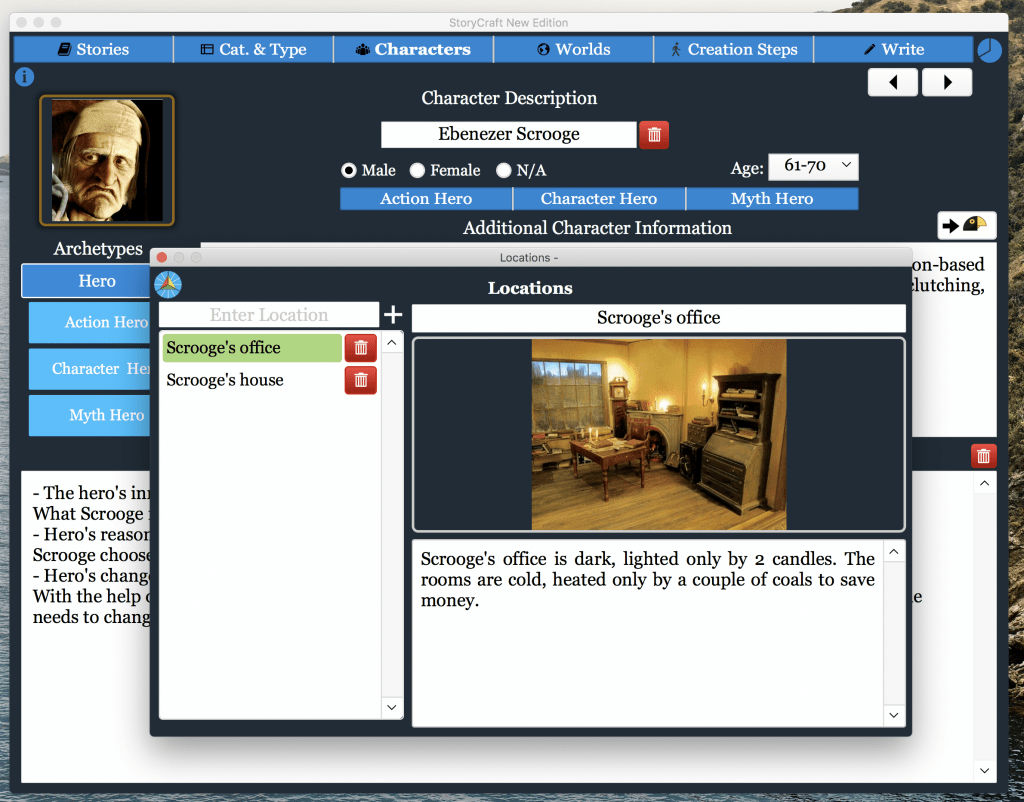
Task: Add a new location with plus icon
Action: [392, 315]
